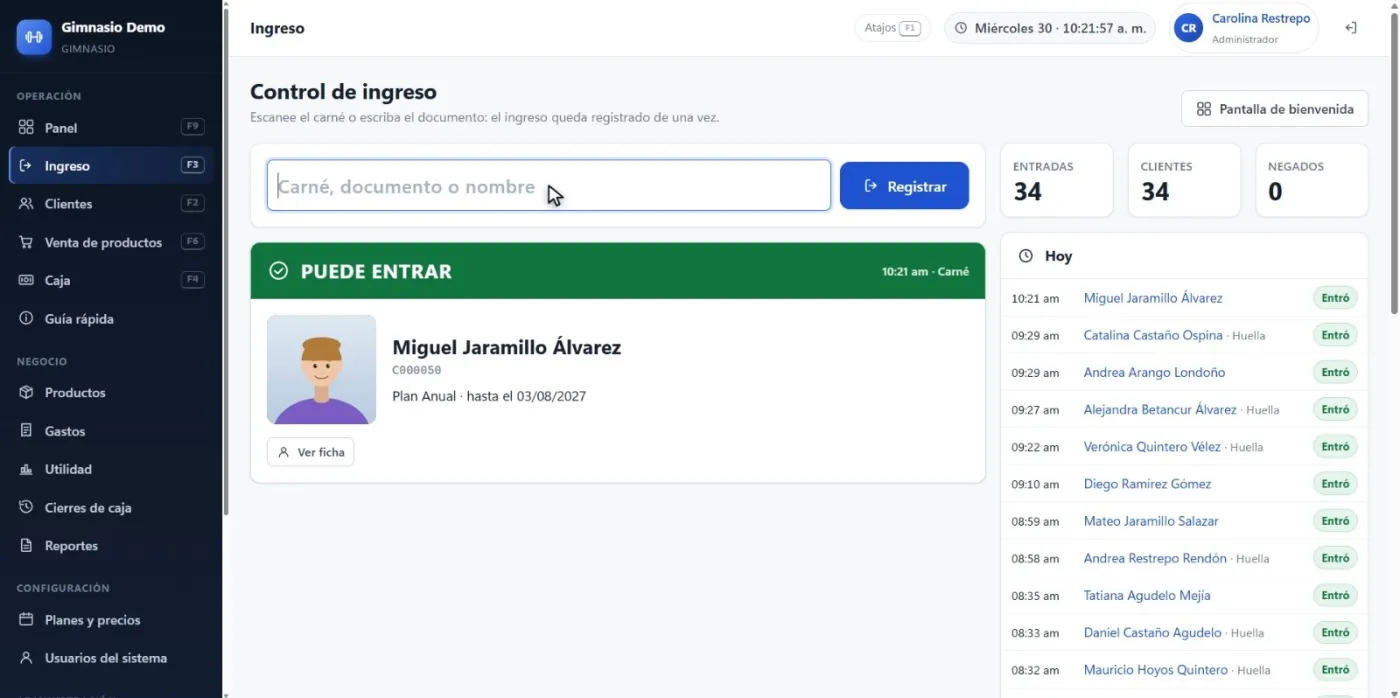Click the person icon in Ver ficha button
Viewport: 1400px width, 698px height.
click(284, 452)
